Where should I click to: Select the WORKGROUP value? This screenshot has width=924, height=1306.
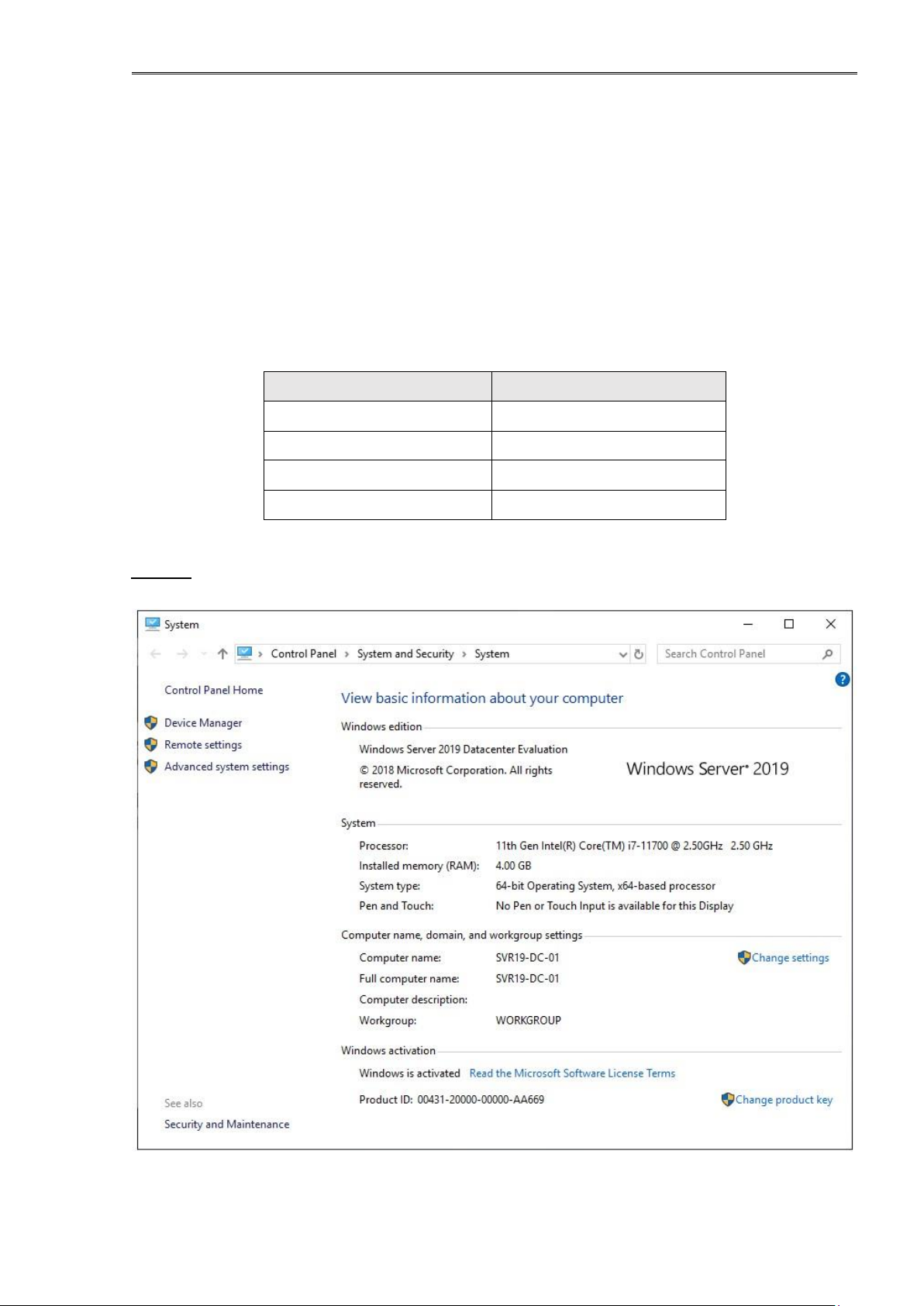tap(528, 1021)
